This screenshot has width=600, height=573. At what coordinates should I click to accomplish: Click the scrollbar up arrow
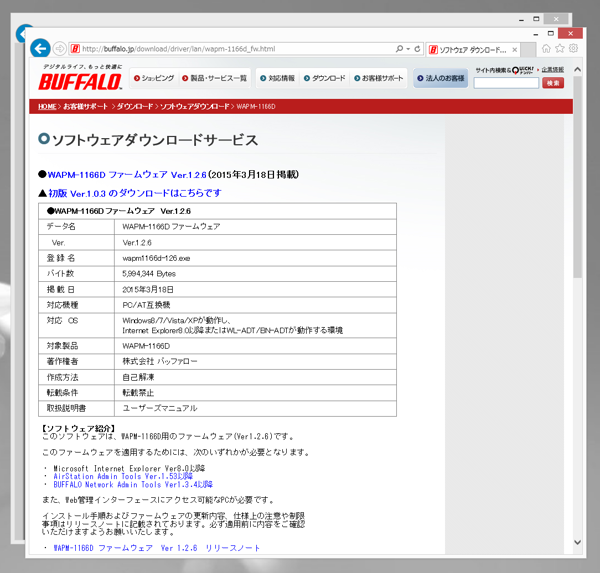click(577, 70)
